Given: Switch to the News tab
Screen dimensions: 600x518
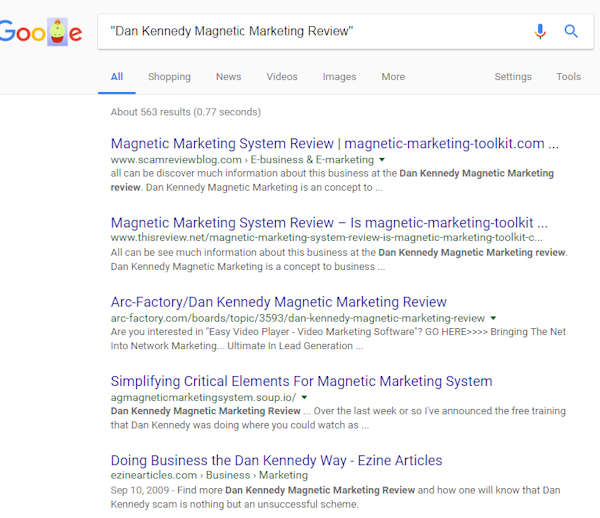Looking at the screenshot, I should 228,77.
